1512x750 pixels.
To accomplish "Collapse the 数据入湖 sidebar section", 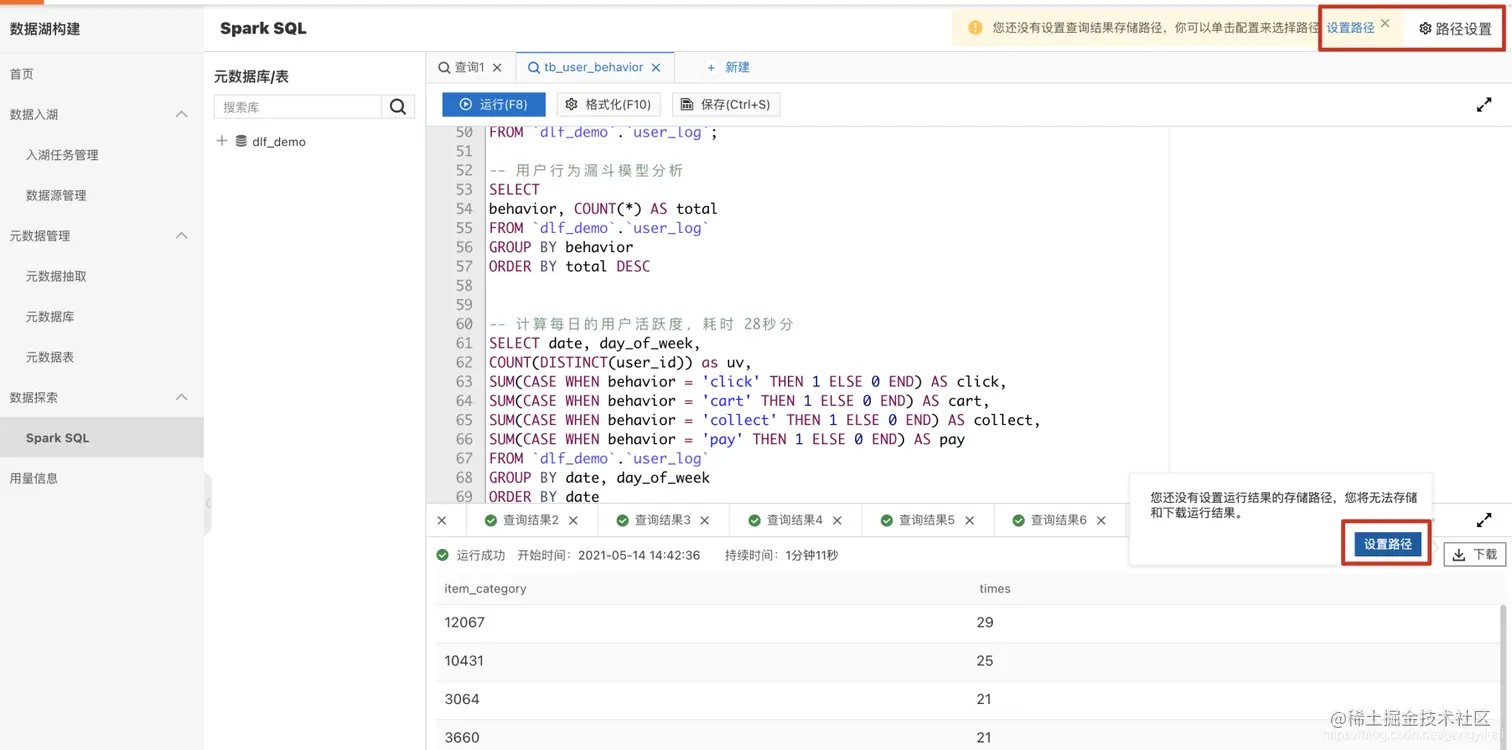I will pyautogui.click(x=182, y=115).
